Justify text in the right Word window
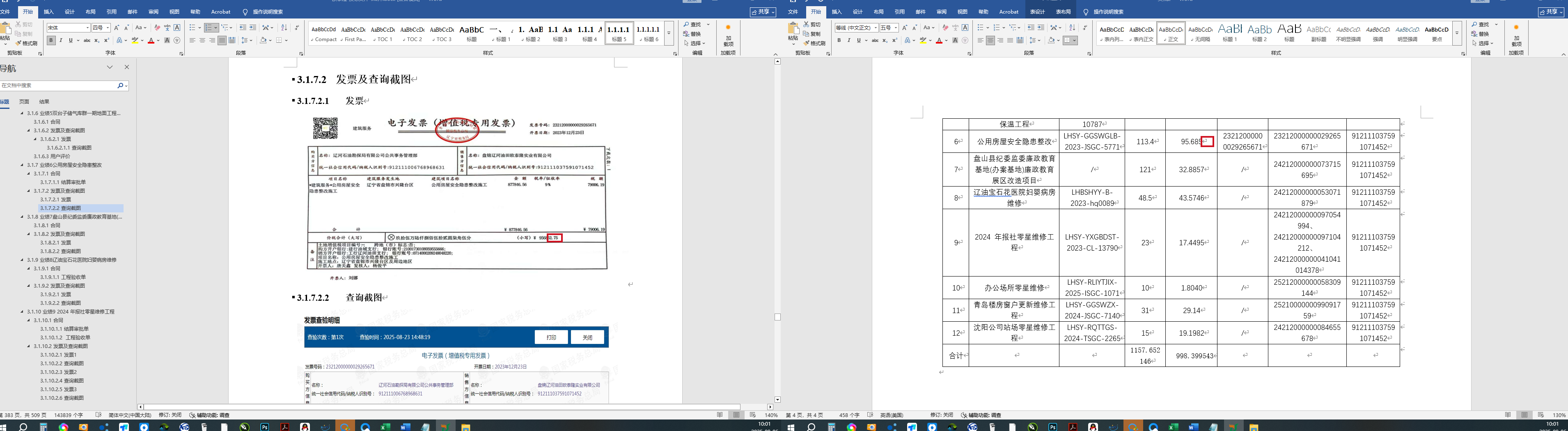 (x=1011, y=40)
